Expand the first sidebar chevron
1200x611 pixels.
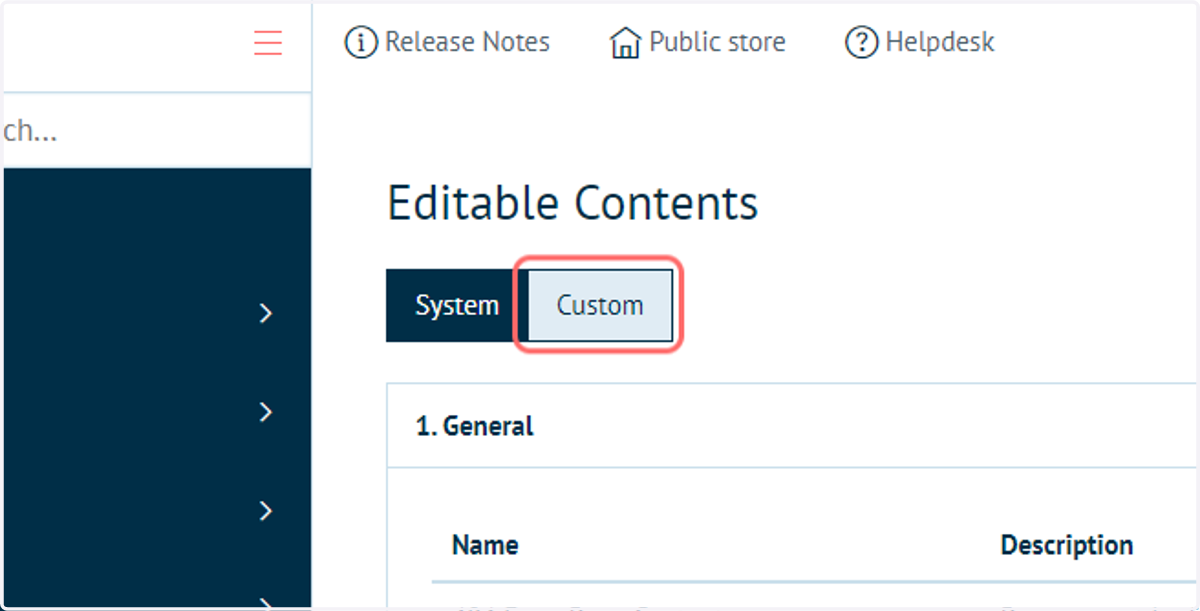pyautogui.click(x=265, y=314)
